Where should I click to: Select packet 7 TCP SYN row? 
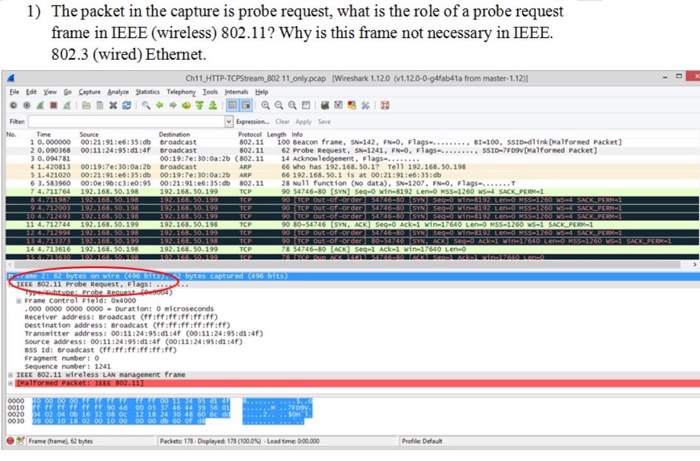click(352, 191)
